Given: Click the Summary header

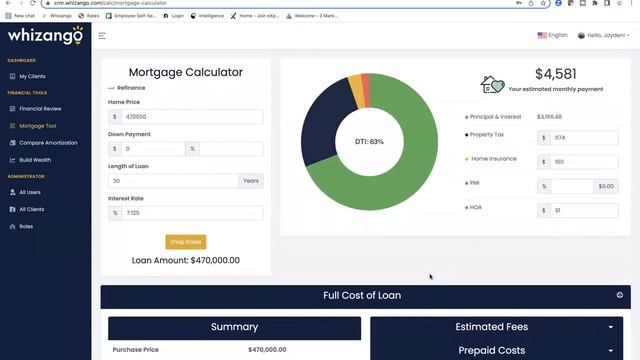Looking at the screenshot, I should click(x=235, y=327).
